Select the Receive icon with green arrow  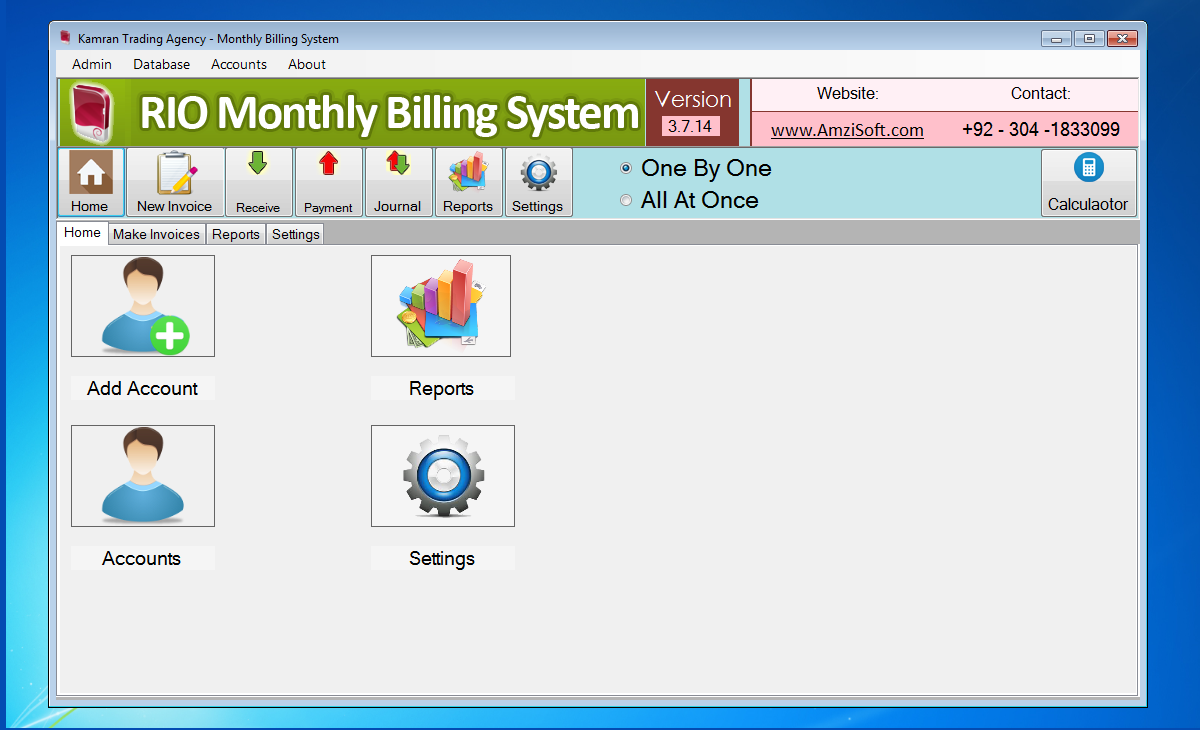click(x=259, y=181)
